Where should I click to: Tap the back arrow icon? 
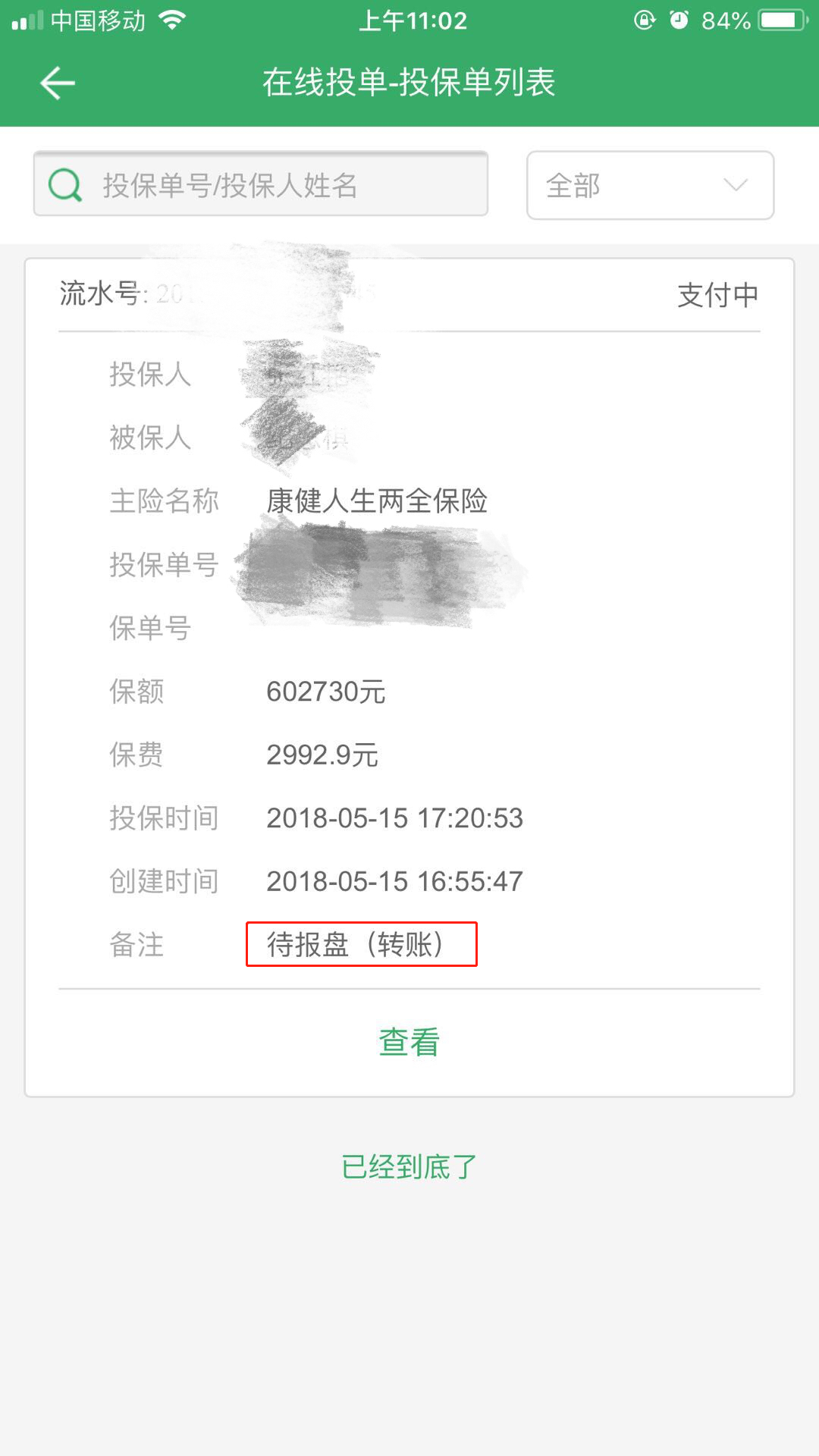coord(58,83)
